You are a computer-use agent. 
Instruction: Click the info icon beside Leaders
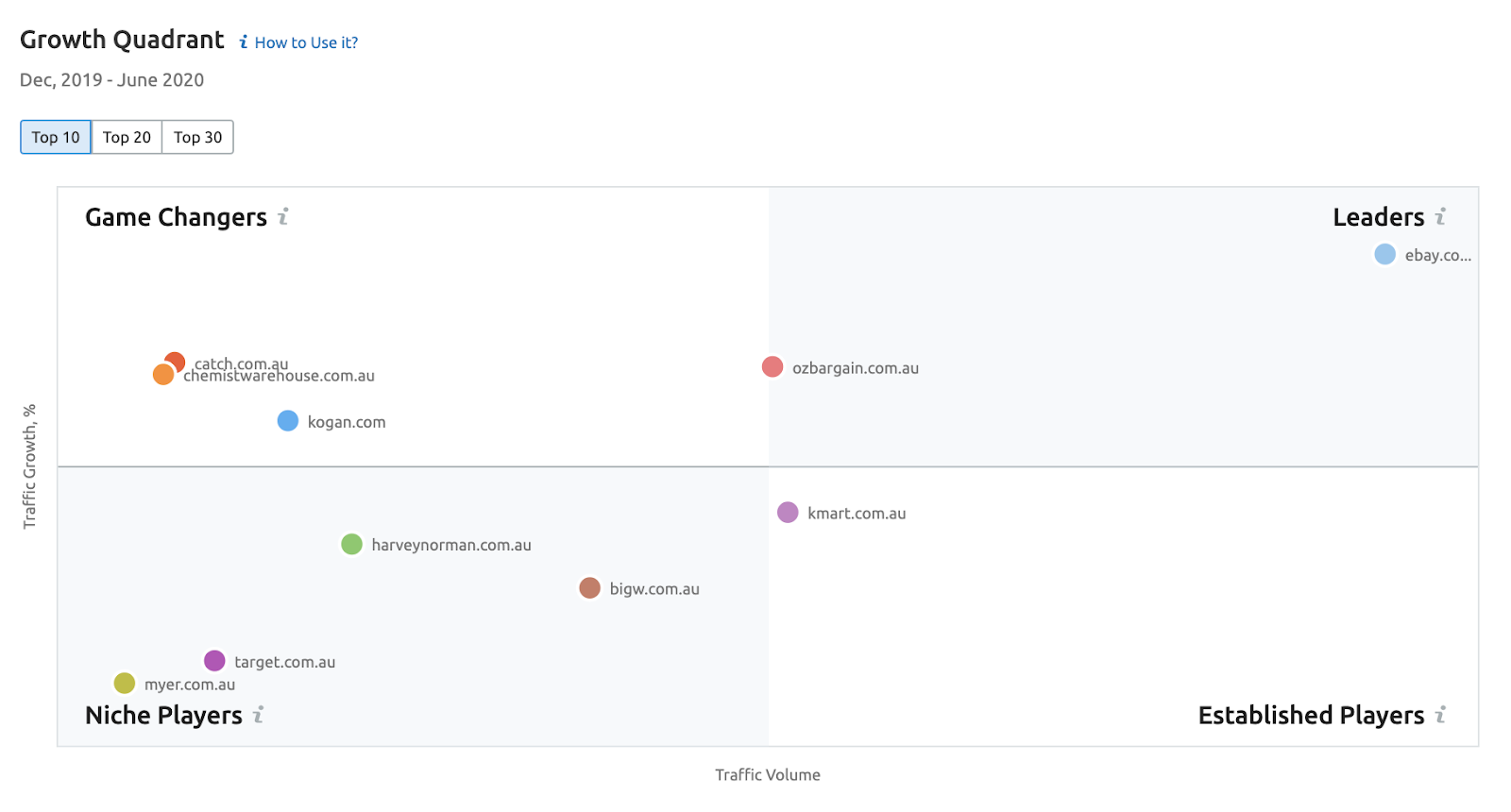(1440, 217)
